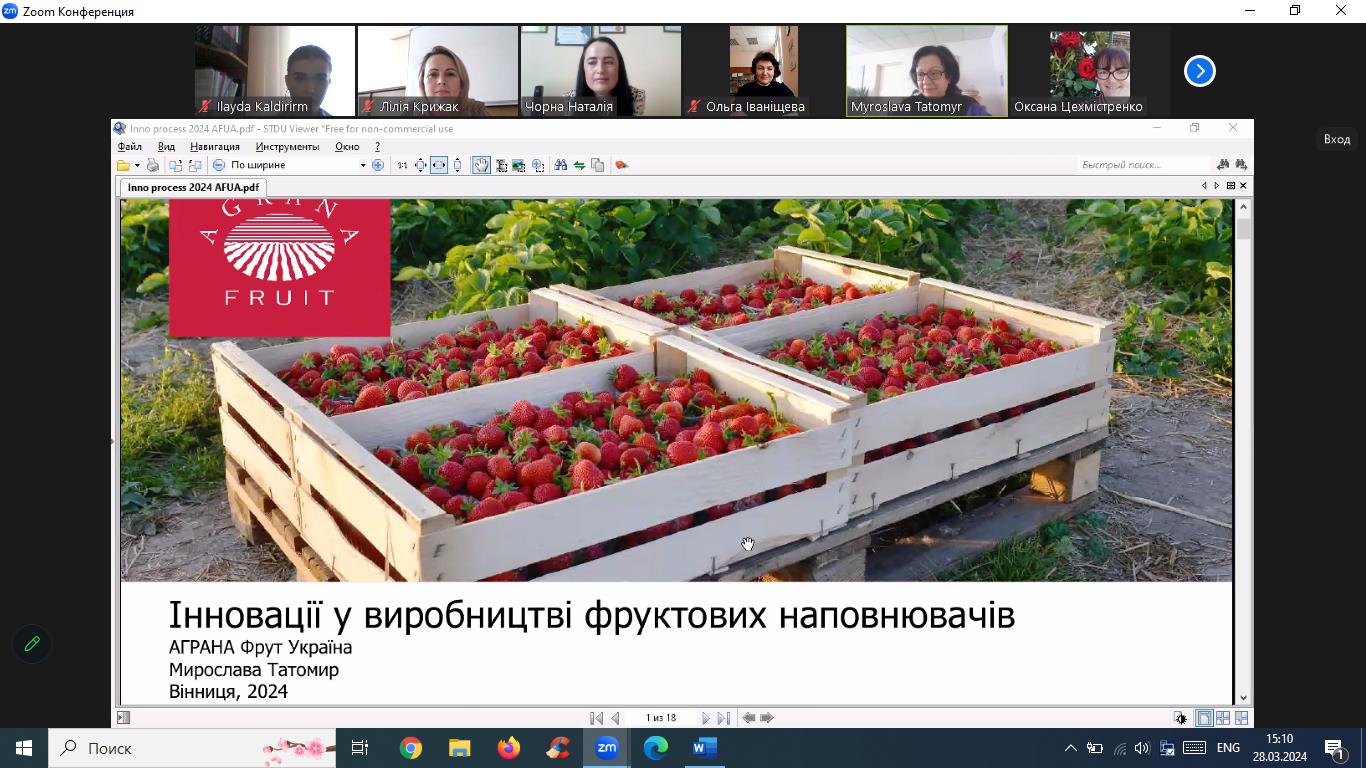Select the hand pan tool
This screenshot has width=1366, height=768.
click(x=481, y=165)
